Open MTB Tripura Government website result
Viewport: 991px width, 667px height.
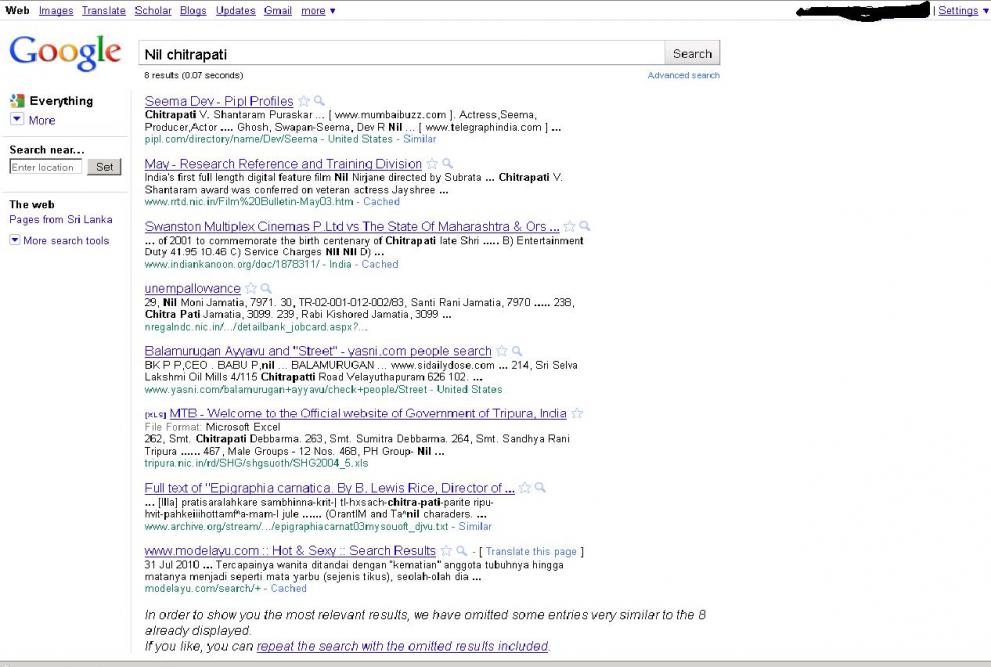click(368, 413)
